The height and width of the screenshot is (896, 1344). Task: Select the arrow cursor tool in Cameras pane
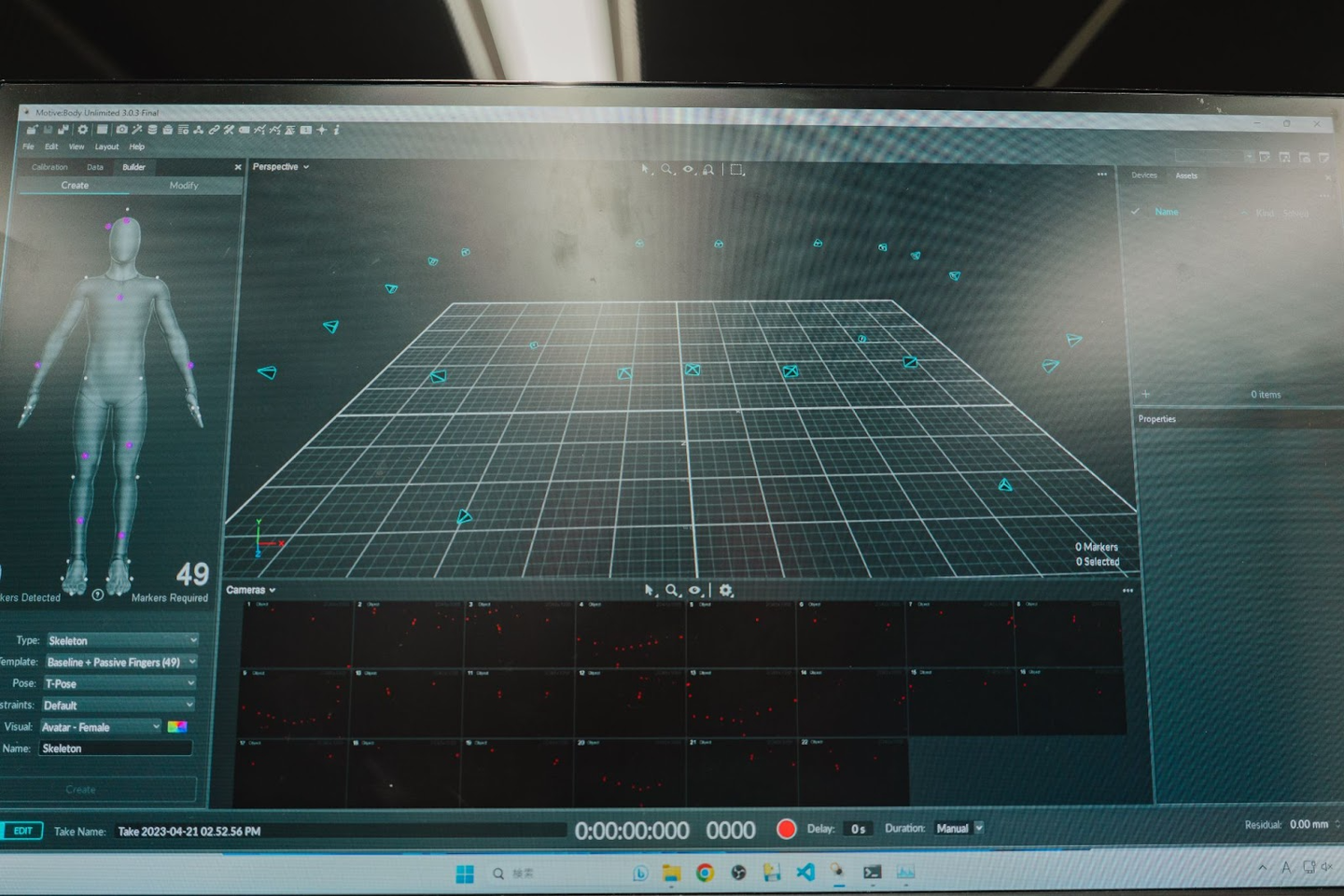pyautogui.click(x=650, y=590)
